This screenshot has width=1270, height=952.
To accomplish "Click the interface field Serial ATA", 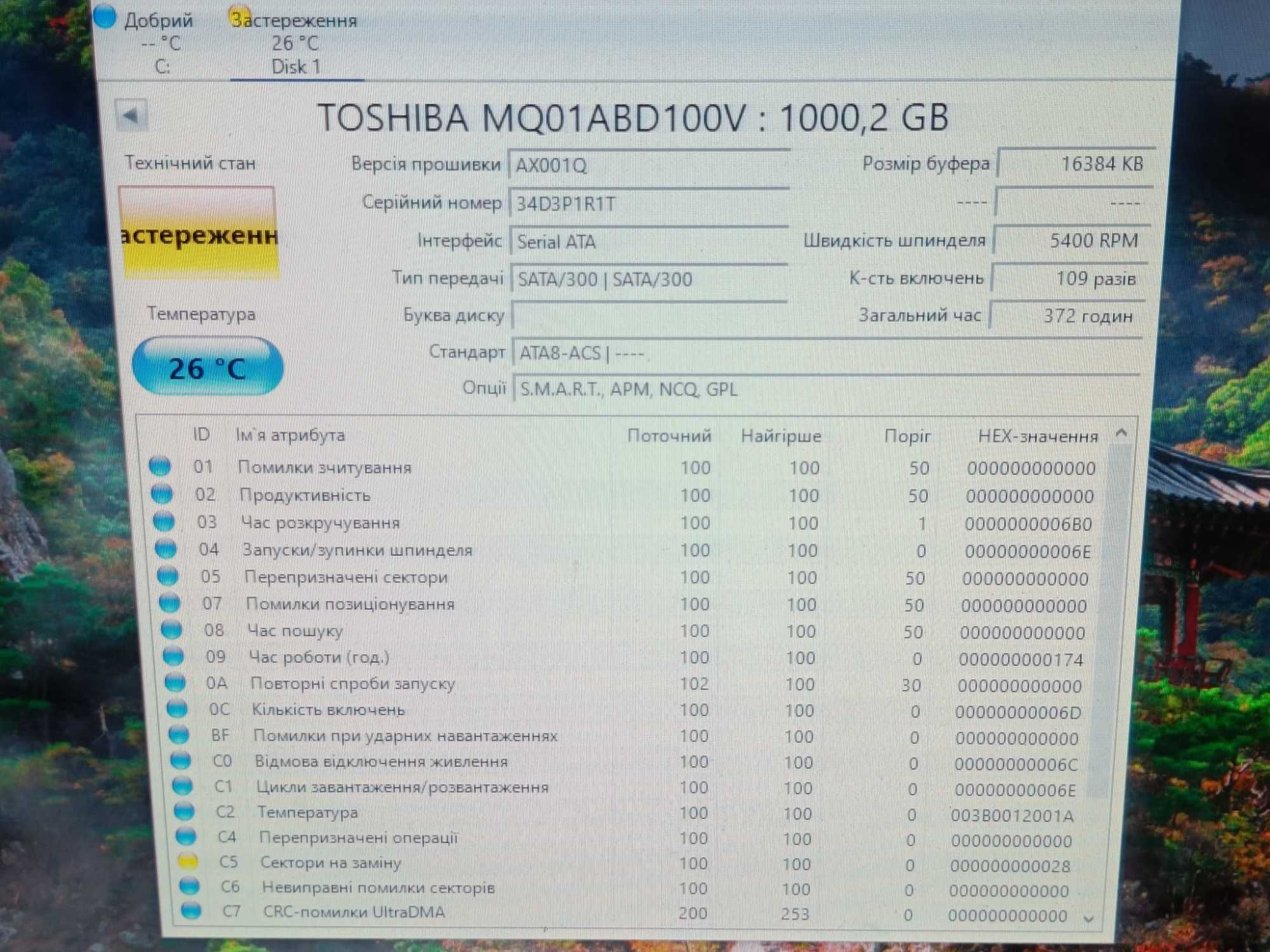I will pyautogui.click(x=649, y=242).
